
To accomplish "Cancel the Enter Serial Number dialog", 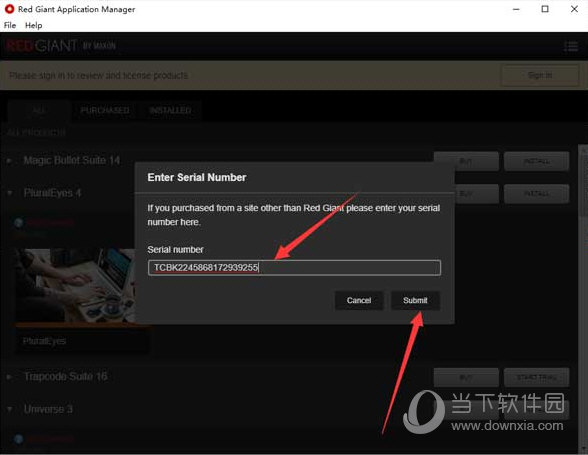I will 359,300.
